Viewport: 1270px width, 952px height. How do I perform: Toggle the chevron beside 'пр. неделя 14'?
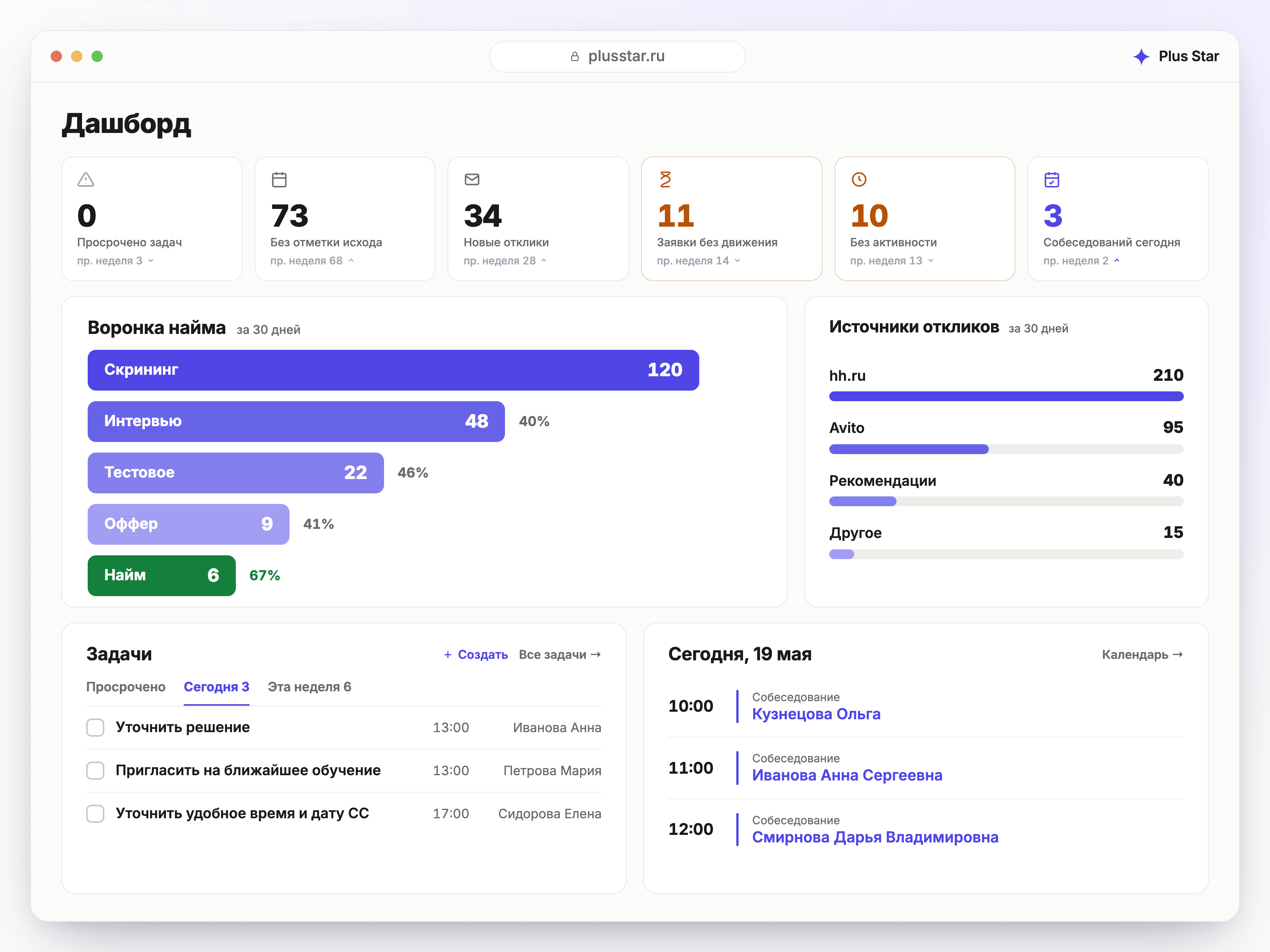[738, 261]
